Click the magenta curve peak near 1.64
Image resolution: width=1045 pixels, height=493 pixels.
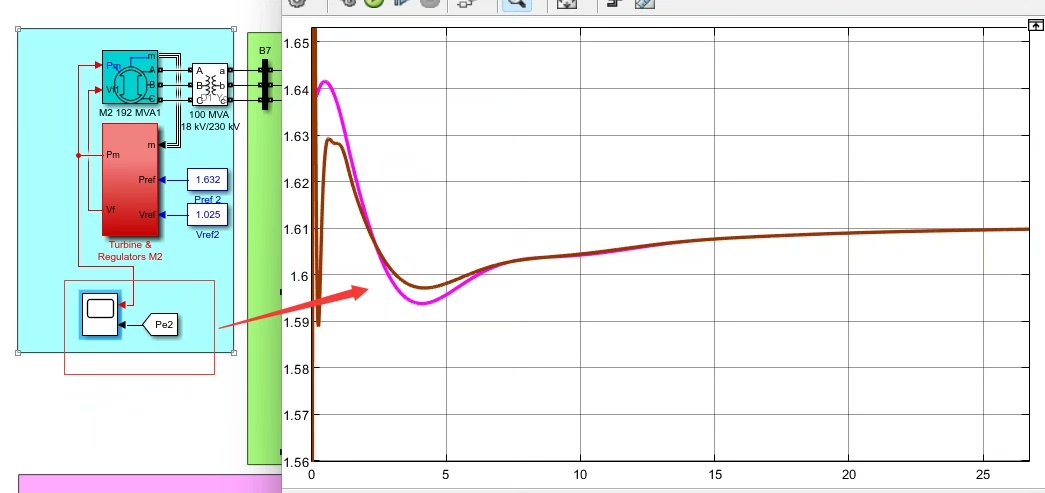[325, 82]
